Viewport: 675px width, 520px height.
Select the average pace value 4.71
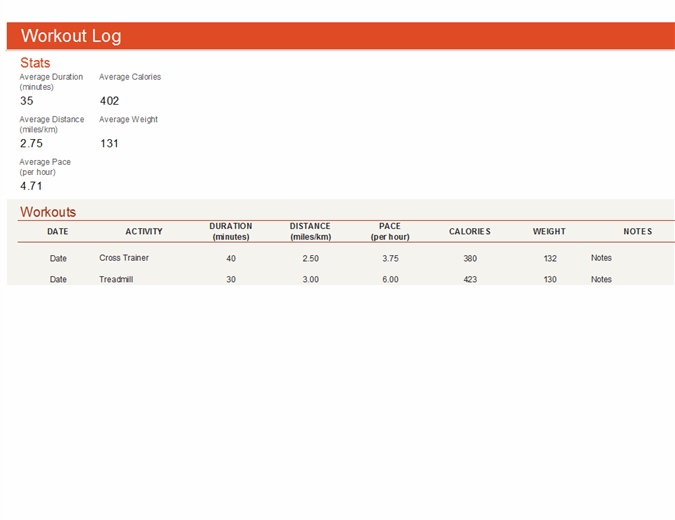click(x=31, y=186)
